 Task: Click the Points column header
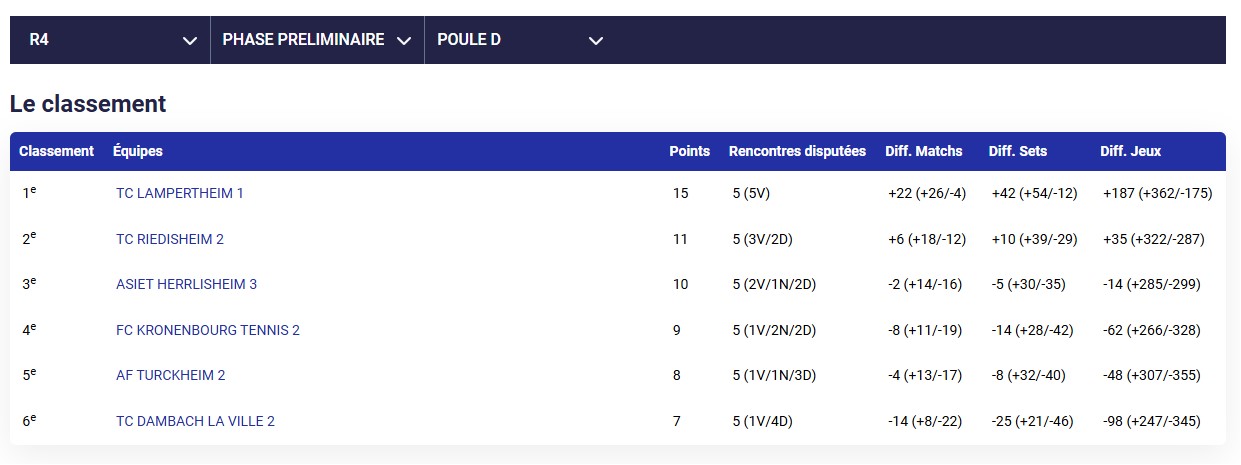pyautogui.click(x=690, y=151)
